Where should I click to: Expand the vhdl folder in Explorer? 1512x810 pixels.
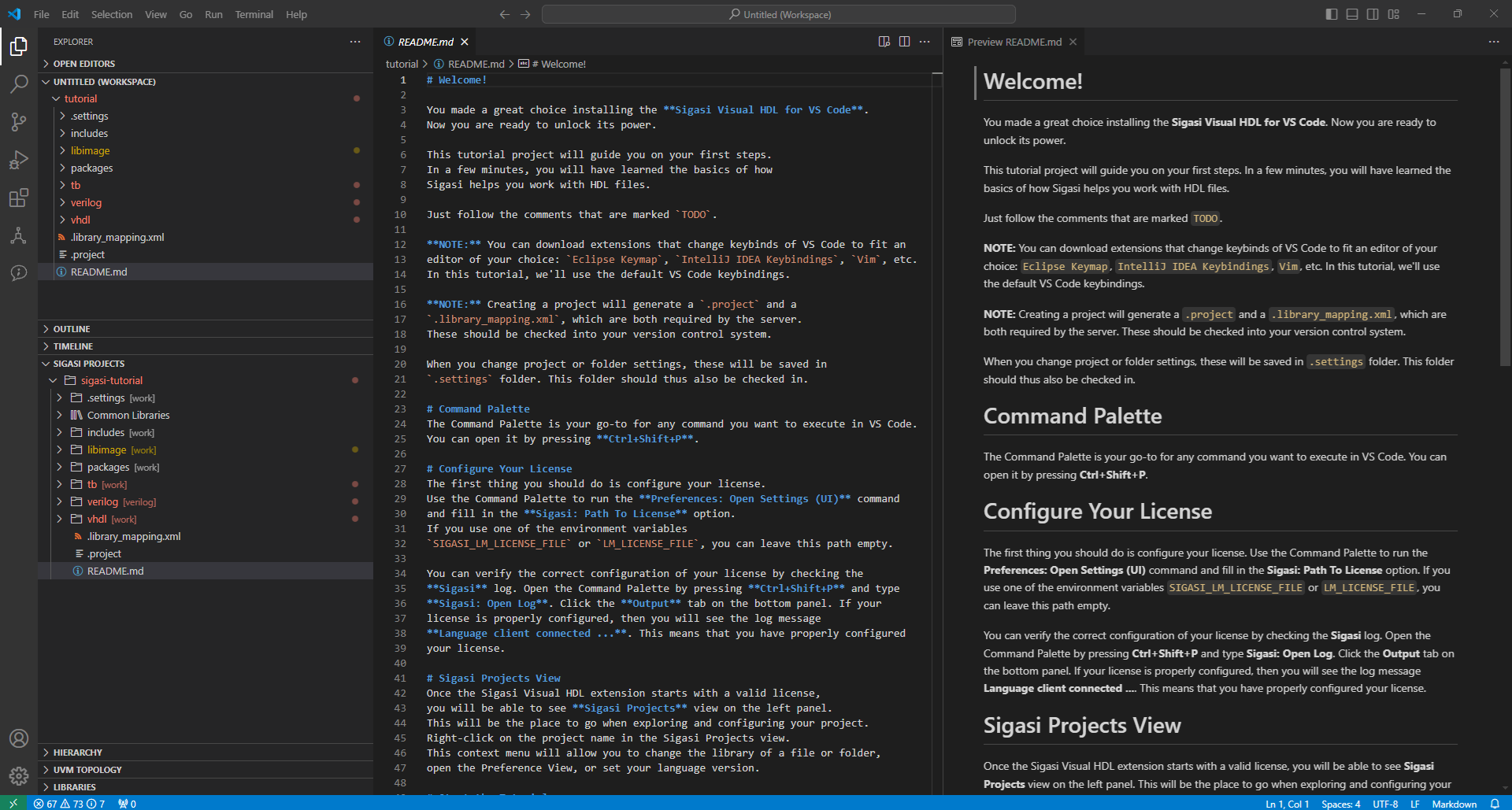pyautogui.click(x=206, y=220)
